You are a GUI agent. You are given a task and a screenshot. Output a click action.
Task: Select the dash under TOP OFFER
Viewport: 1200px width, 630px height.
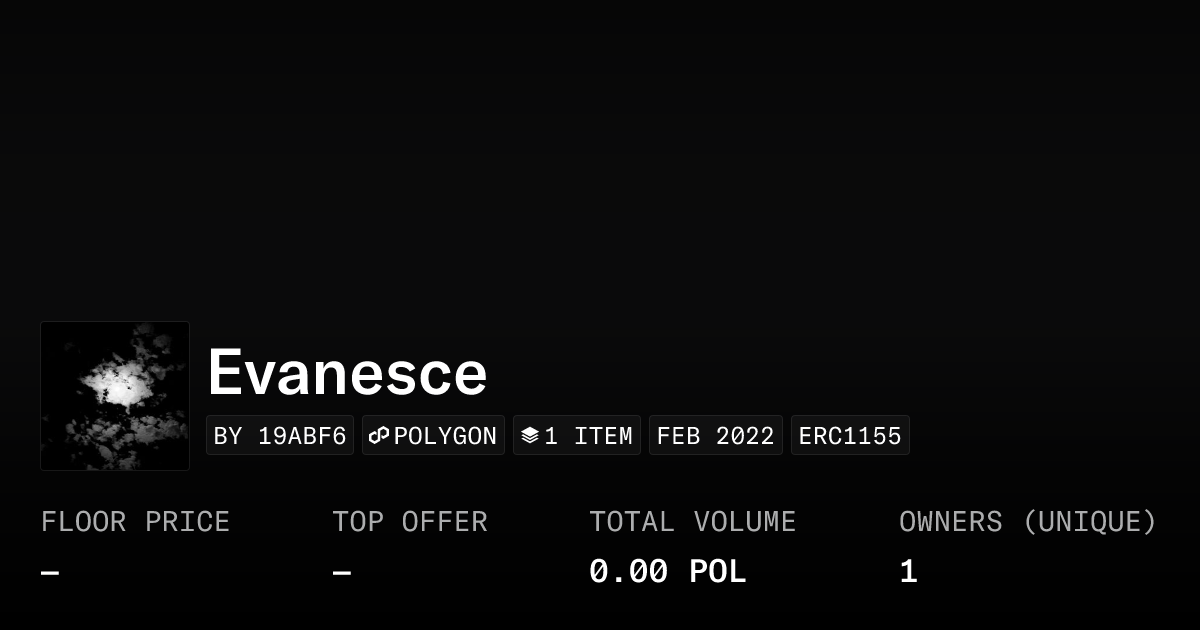click(342, 573)
